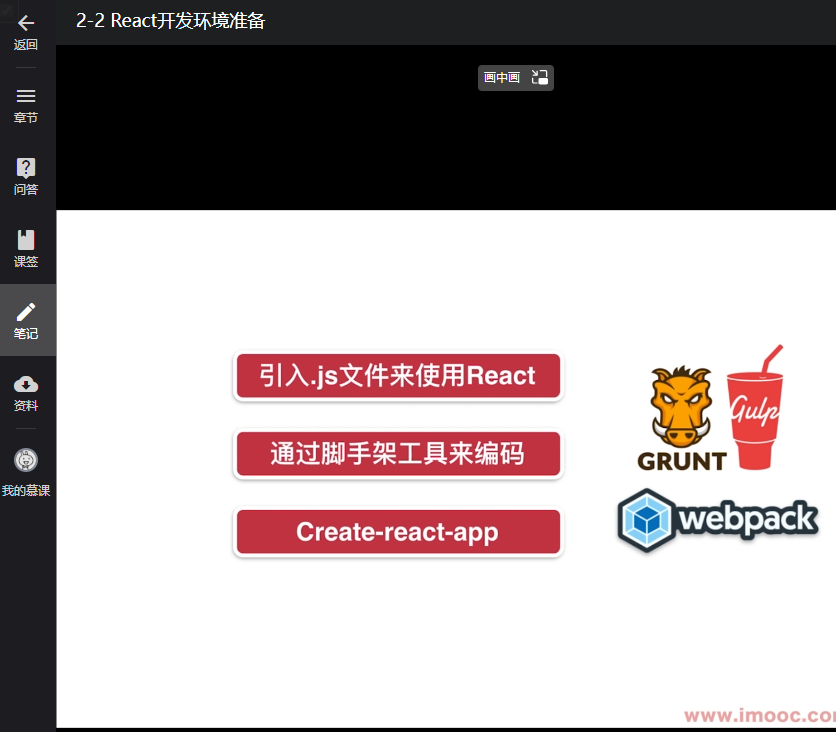Click the Create-react-app red box

pyautogui.click(x=398, y=532)
